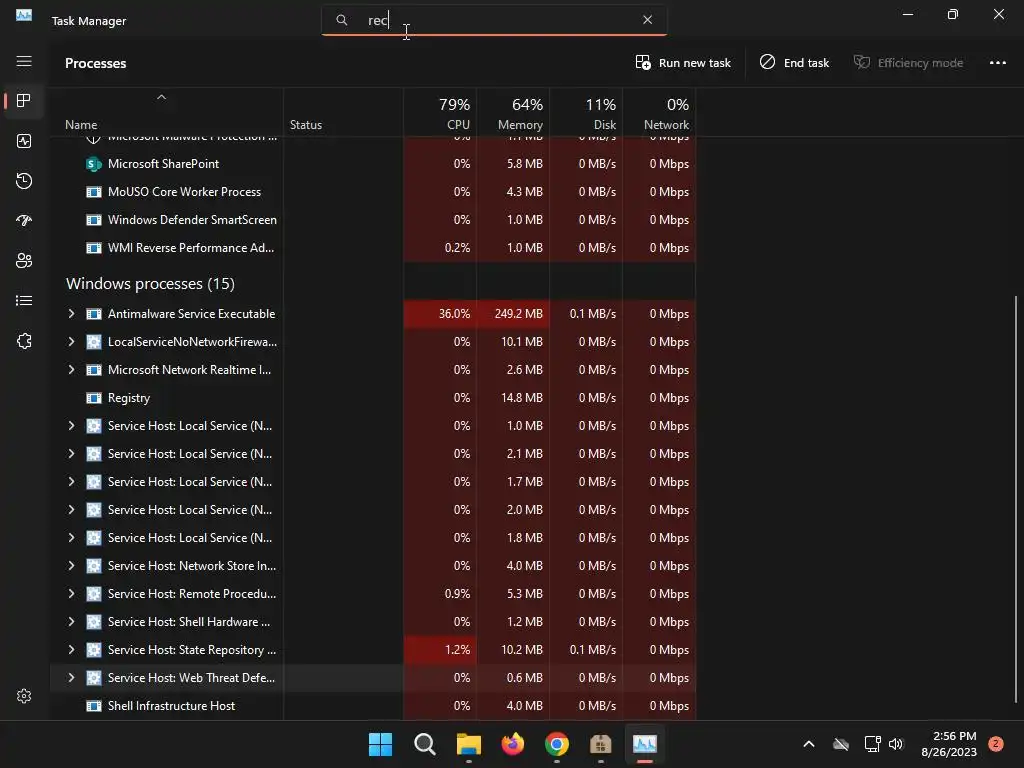Viewport: 1024px width, 768px height.
Task: Open the Details sidebar page
Action: tap(24, 300)
